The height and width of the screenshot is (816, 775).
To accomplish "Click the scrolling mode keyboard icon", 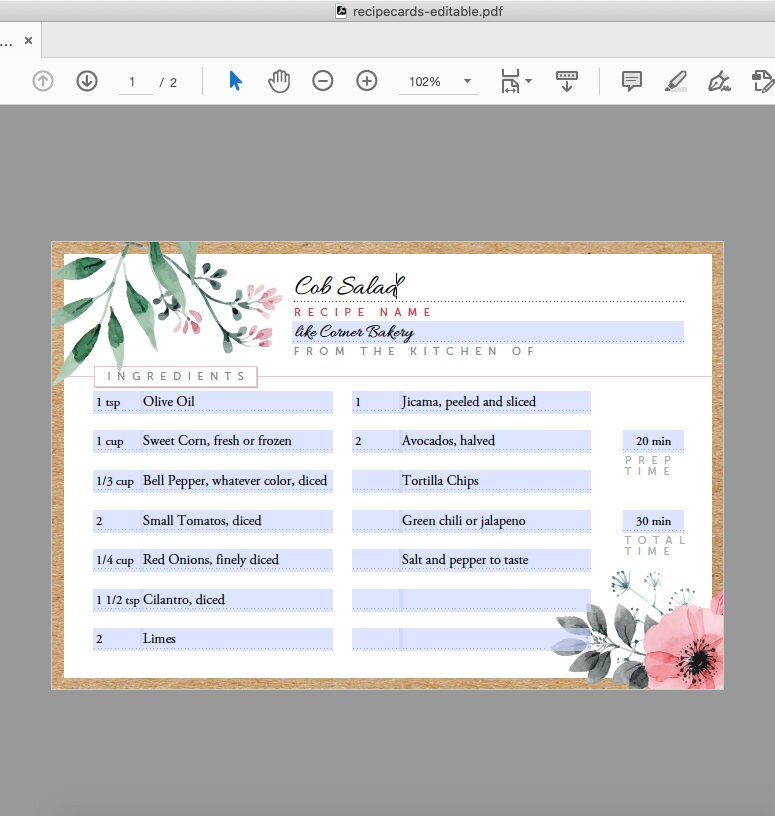I will point(567,81).
